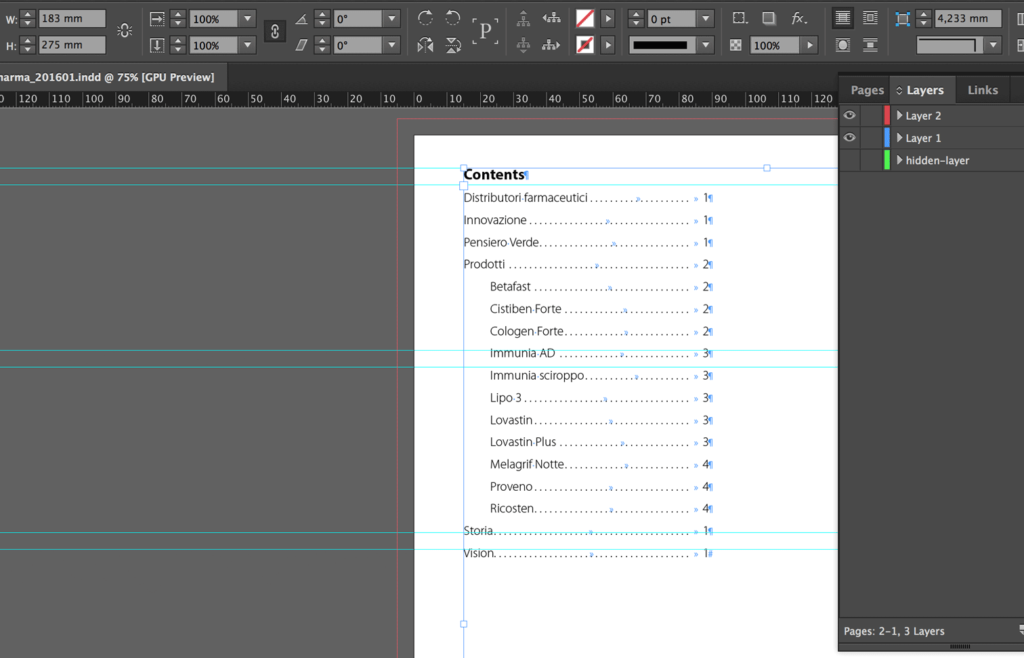Open the fx effects menu
This screenshot has width=1024, height=658.
coord(799,18)
